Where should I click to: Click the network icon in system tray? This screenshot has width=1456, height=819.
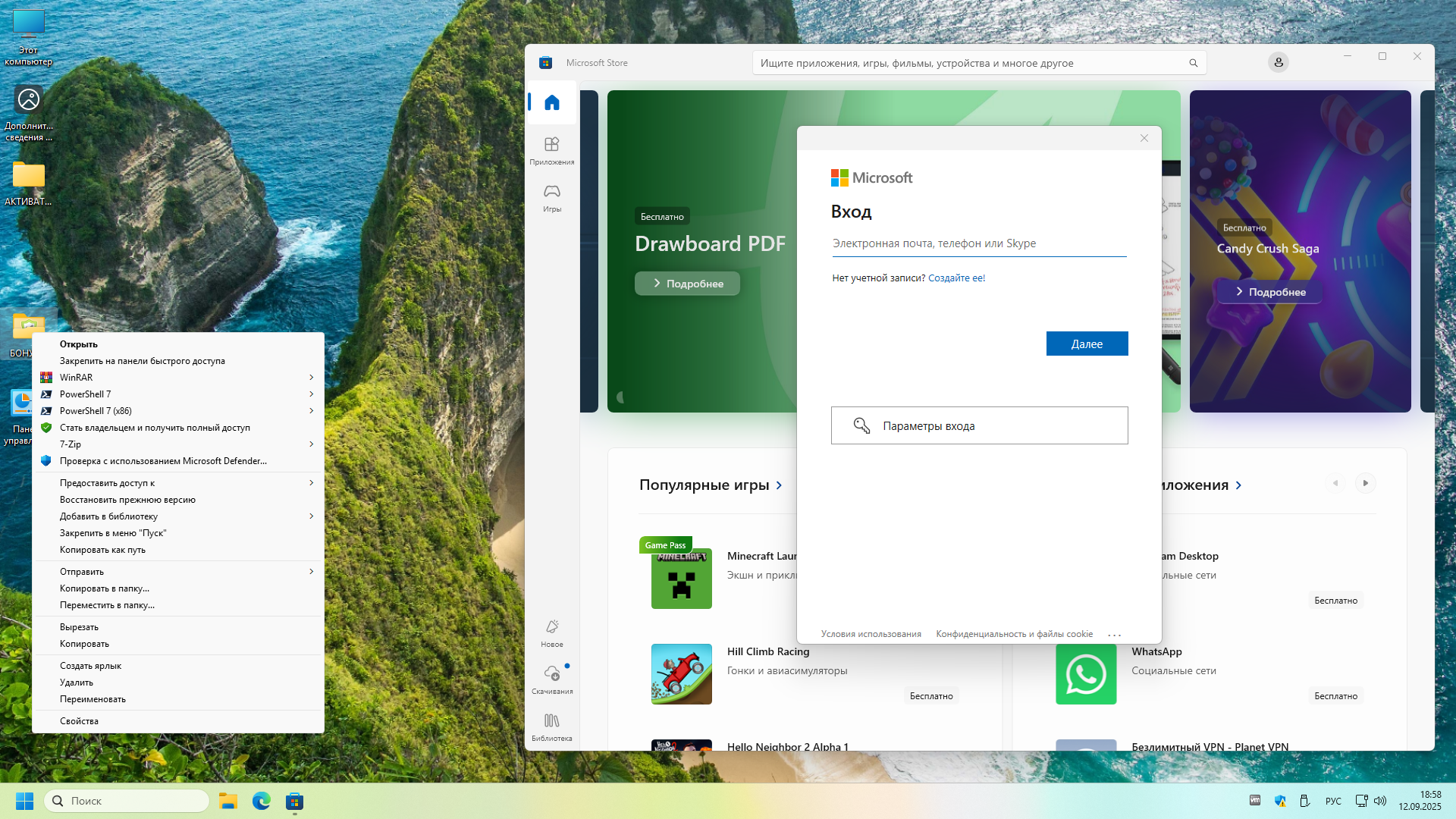coord(1362,801)
